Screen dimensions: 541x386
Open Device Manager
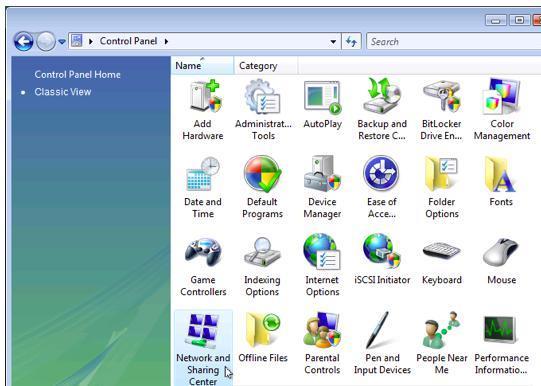(322, 187)
